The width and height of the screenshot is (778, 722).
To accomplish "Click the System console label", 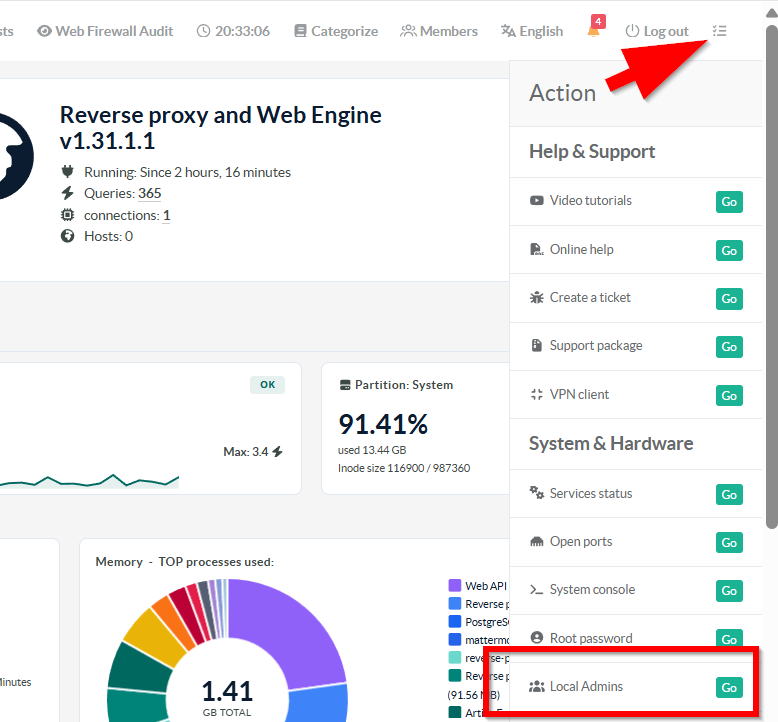I will pos(592,590).
